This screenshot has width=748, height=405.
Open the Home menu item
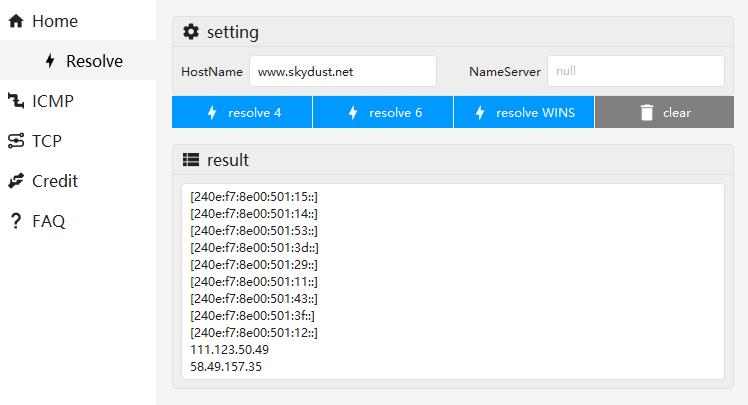tap(54, 20)
